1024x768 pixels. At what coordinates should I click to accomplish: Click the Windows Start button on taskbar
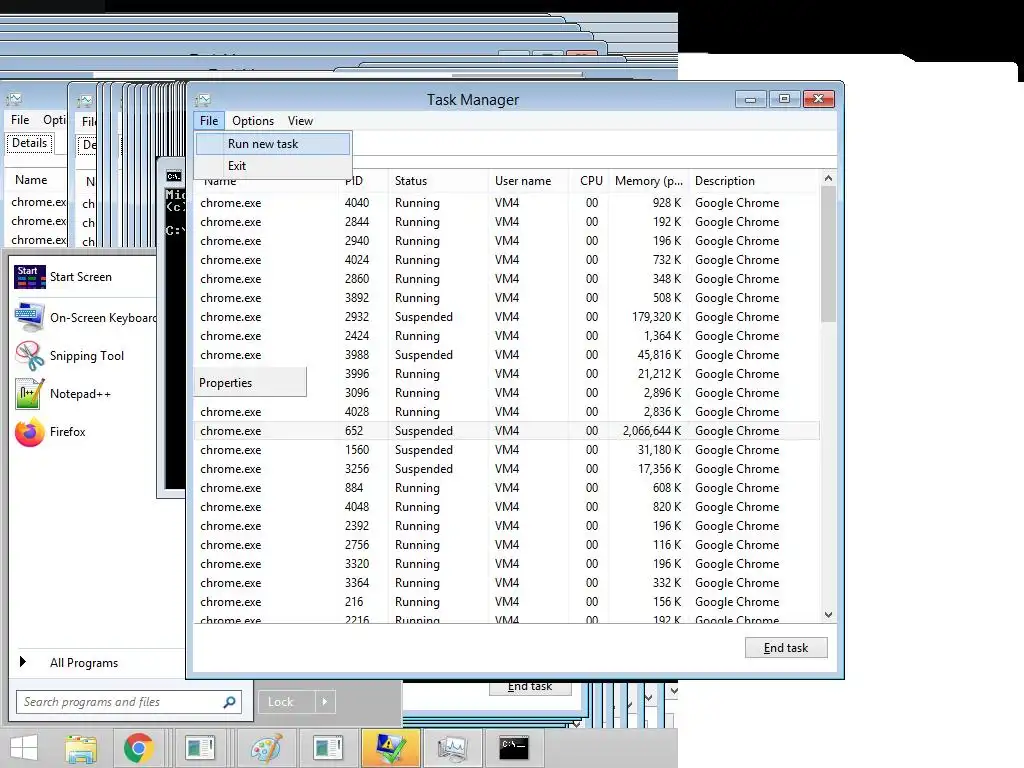(x=24, y=748)
